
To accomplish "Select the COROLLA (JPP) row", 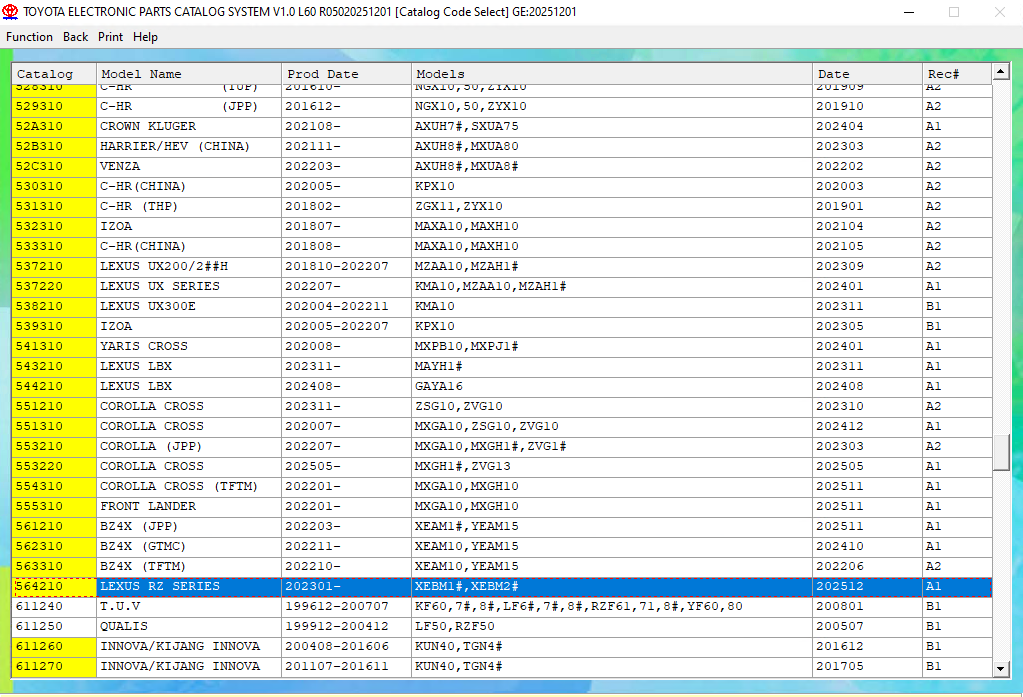I will click(502, 446).
